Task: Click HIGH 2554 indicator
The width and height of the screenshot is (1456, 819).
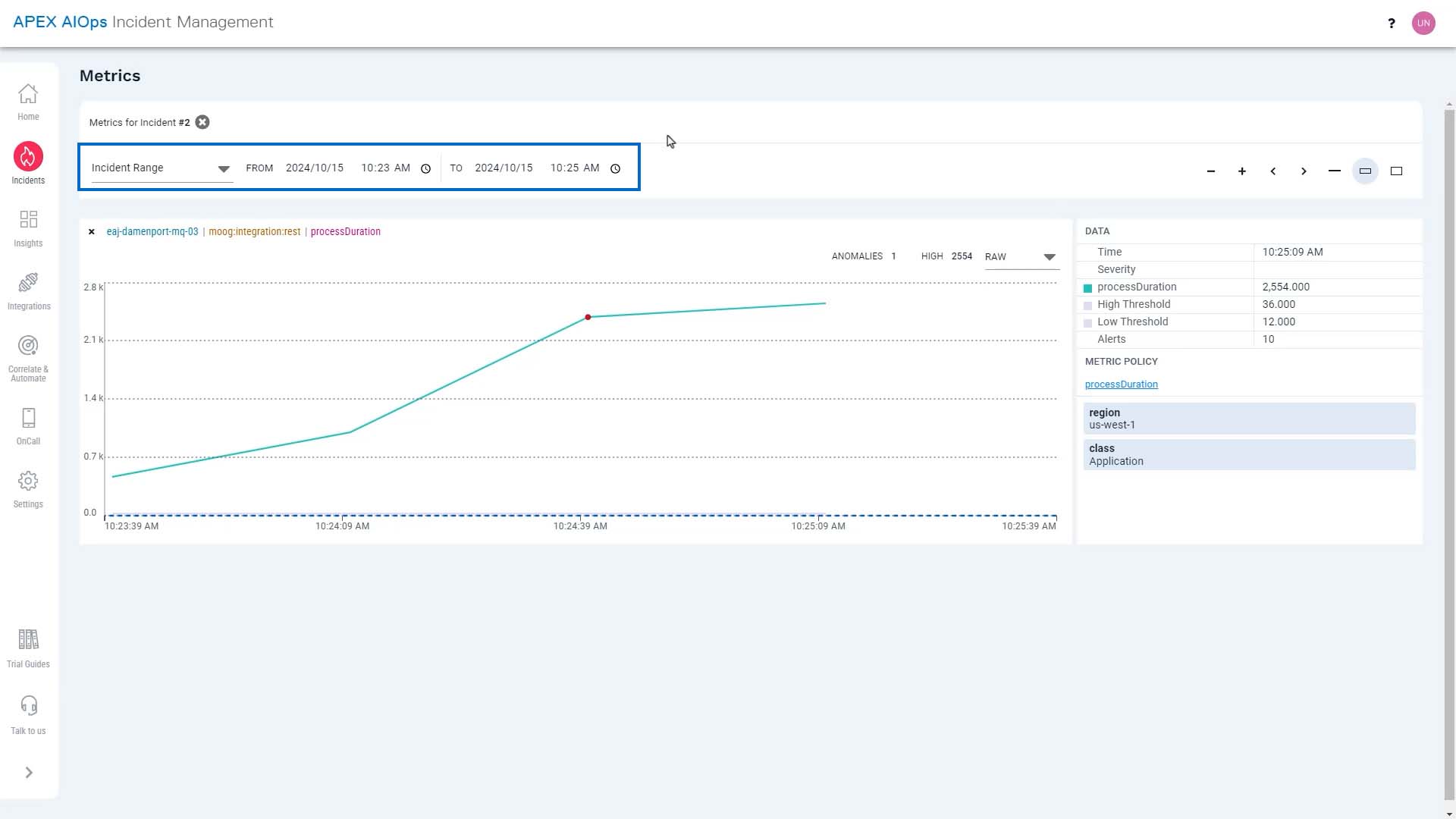Action: click(946, 256)
